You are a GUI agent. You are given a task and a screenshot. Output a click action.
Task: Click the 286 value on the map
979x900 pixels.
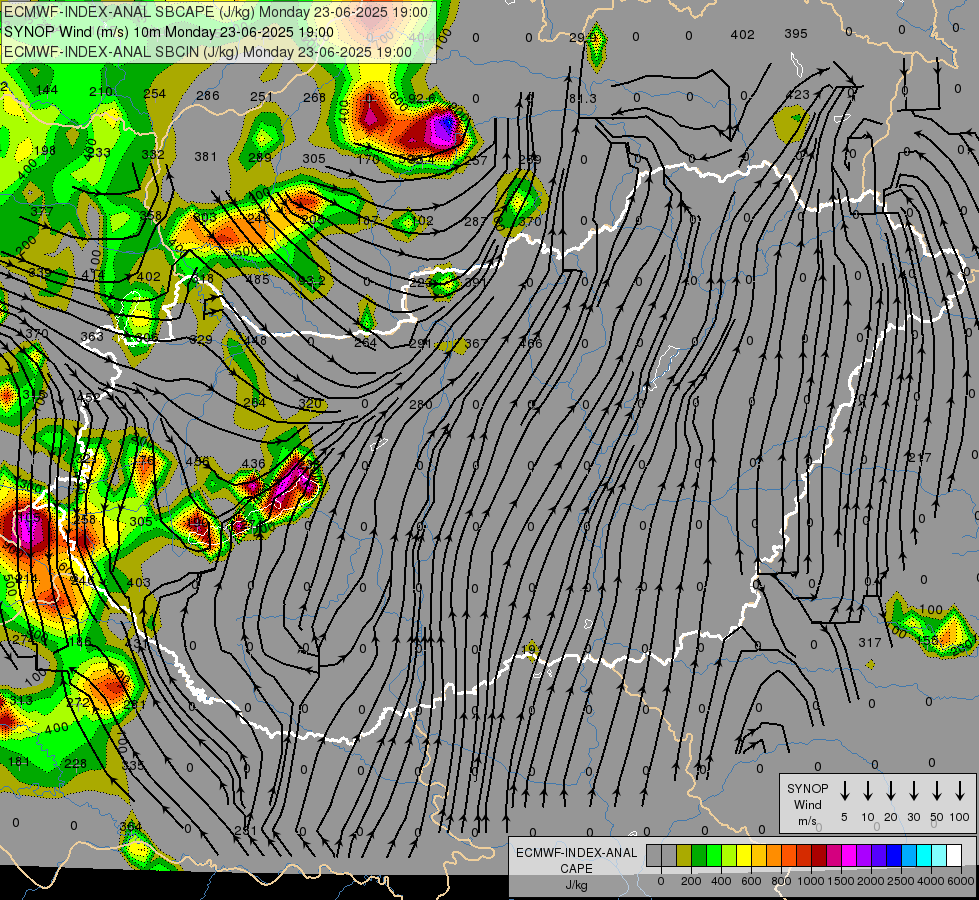coord(208,96)
